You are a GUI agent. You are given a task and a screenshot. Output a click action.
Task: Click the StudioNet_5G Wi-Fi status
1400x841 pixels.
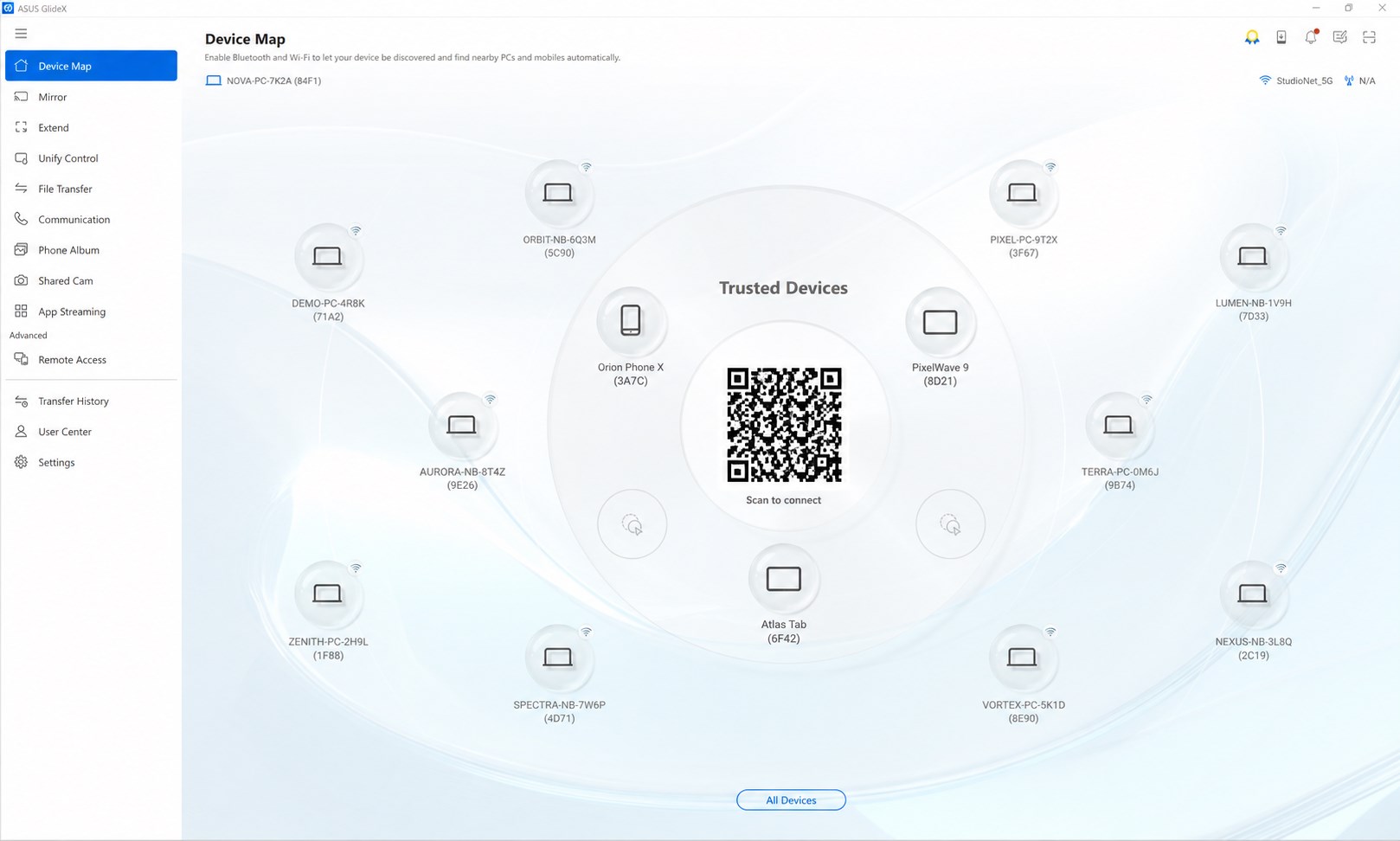(x=1295, y=80)
